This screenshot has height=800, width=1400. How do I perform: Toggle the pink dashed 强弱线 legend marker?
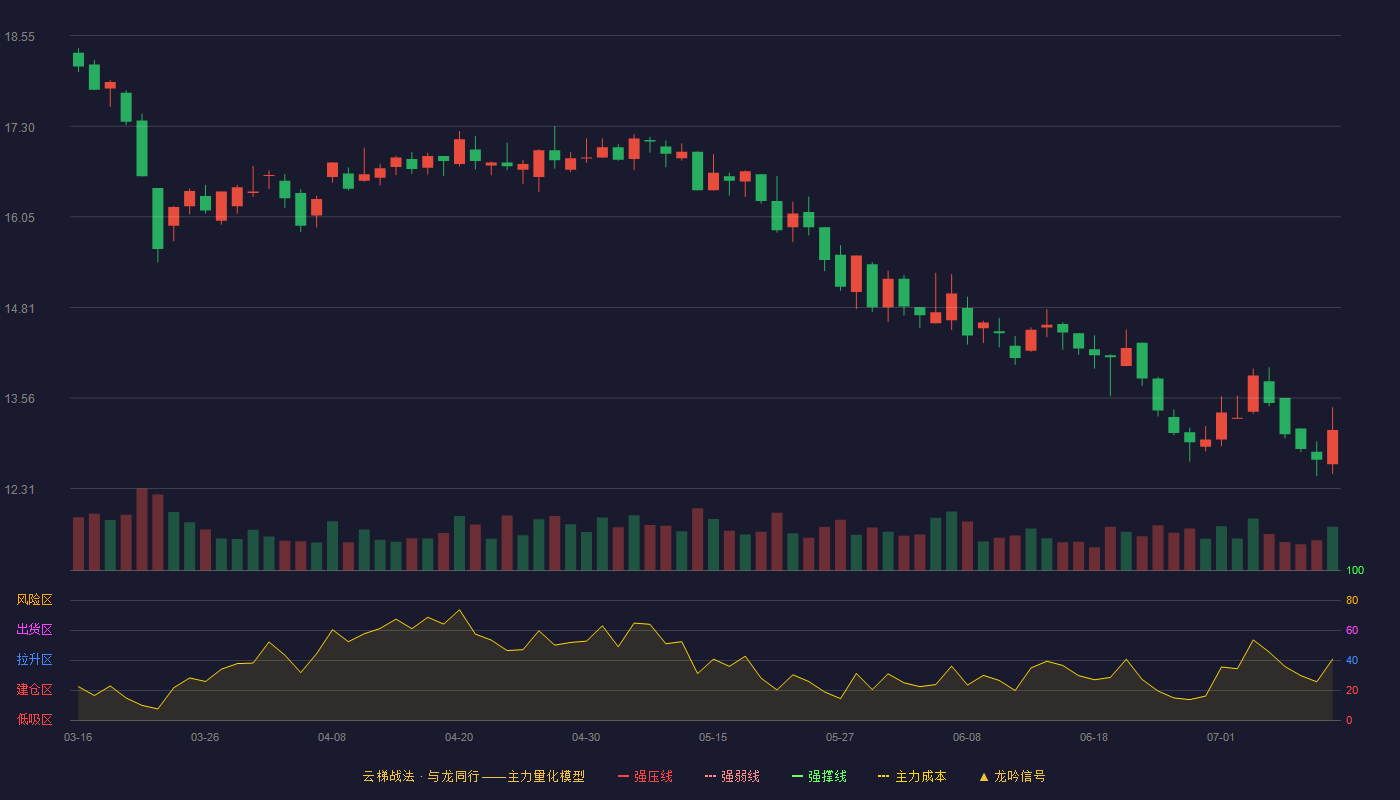710,776
